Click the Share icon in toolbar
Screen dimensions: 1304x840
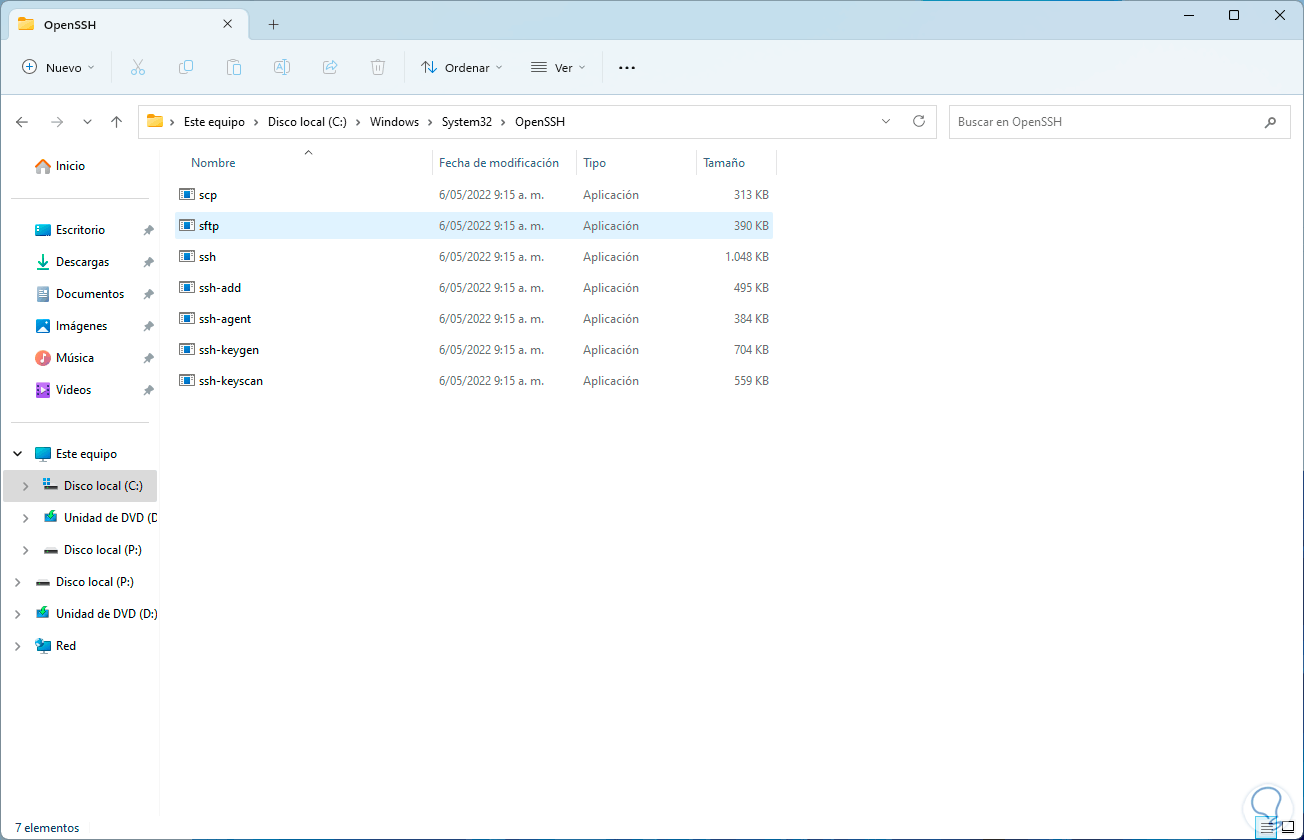click(x=330, y=67)
